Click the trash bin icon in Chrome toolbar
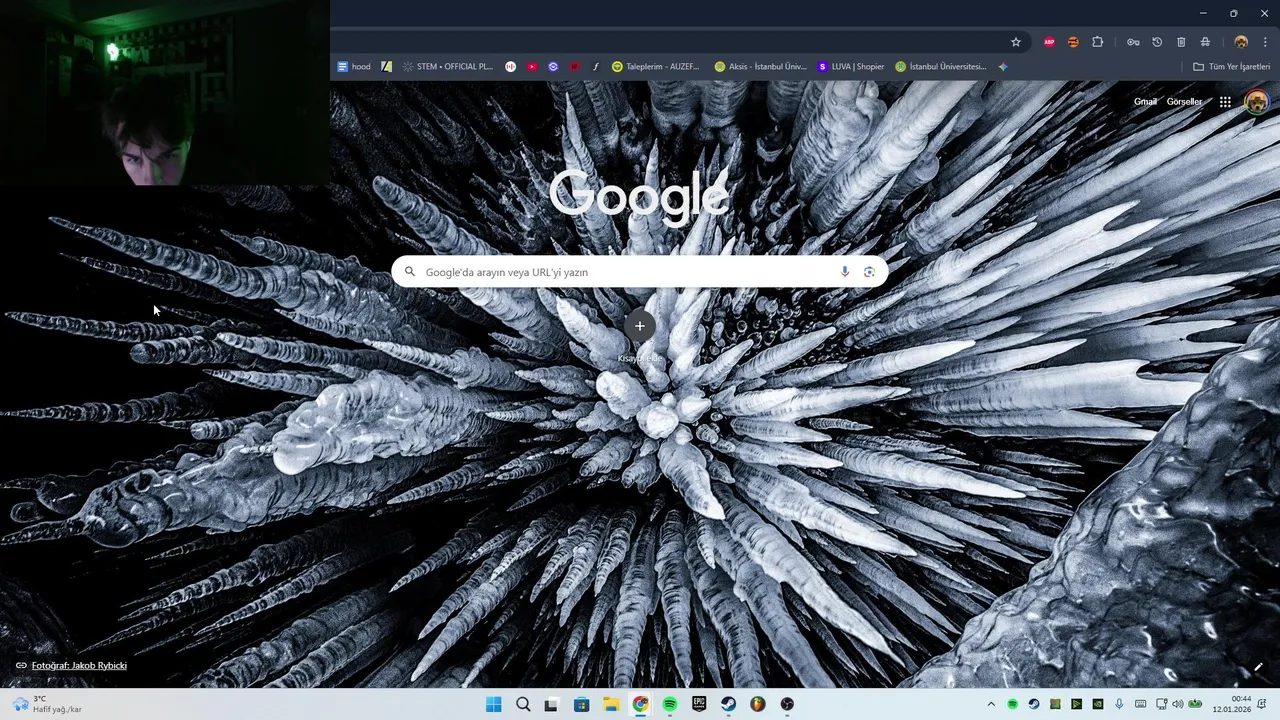Image resolution: width=1280 pixels, height=720 pixels. (x=1181, y=42)
